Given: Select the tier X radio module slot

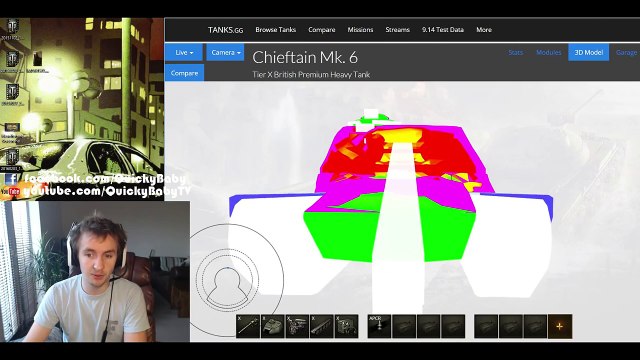Looking at the screenshot, I should (x=346, y=326).
